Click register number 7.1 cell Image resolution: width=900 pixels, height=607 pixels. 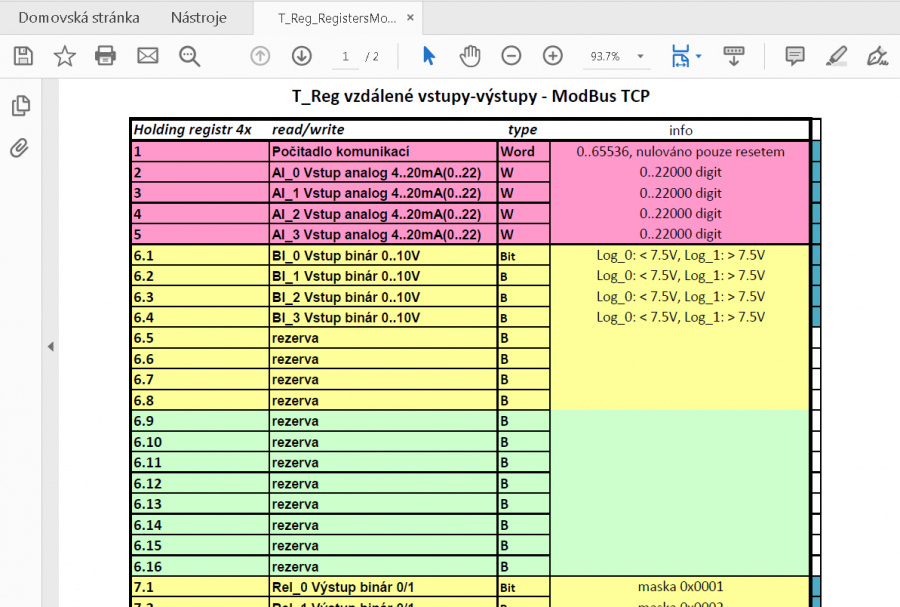point(200,587)
